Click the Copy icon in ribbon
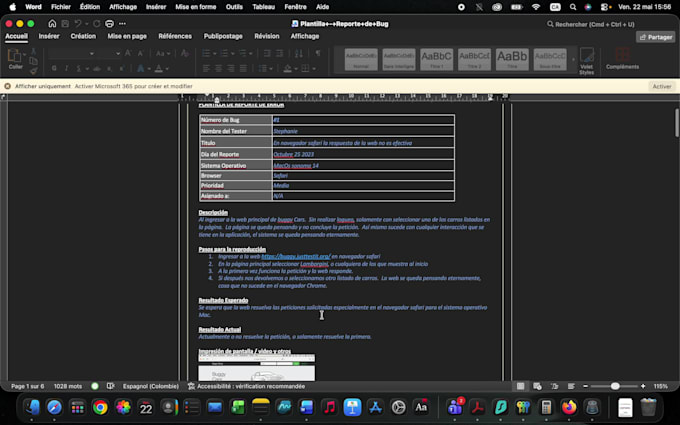 (33, 61)
